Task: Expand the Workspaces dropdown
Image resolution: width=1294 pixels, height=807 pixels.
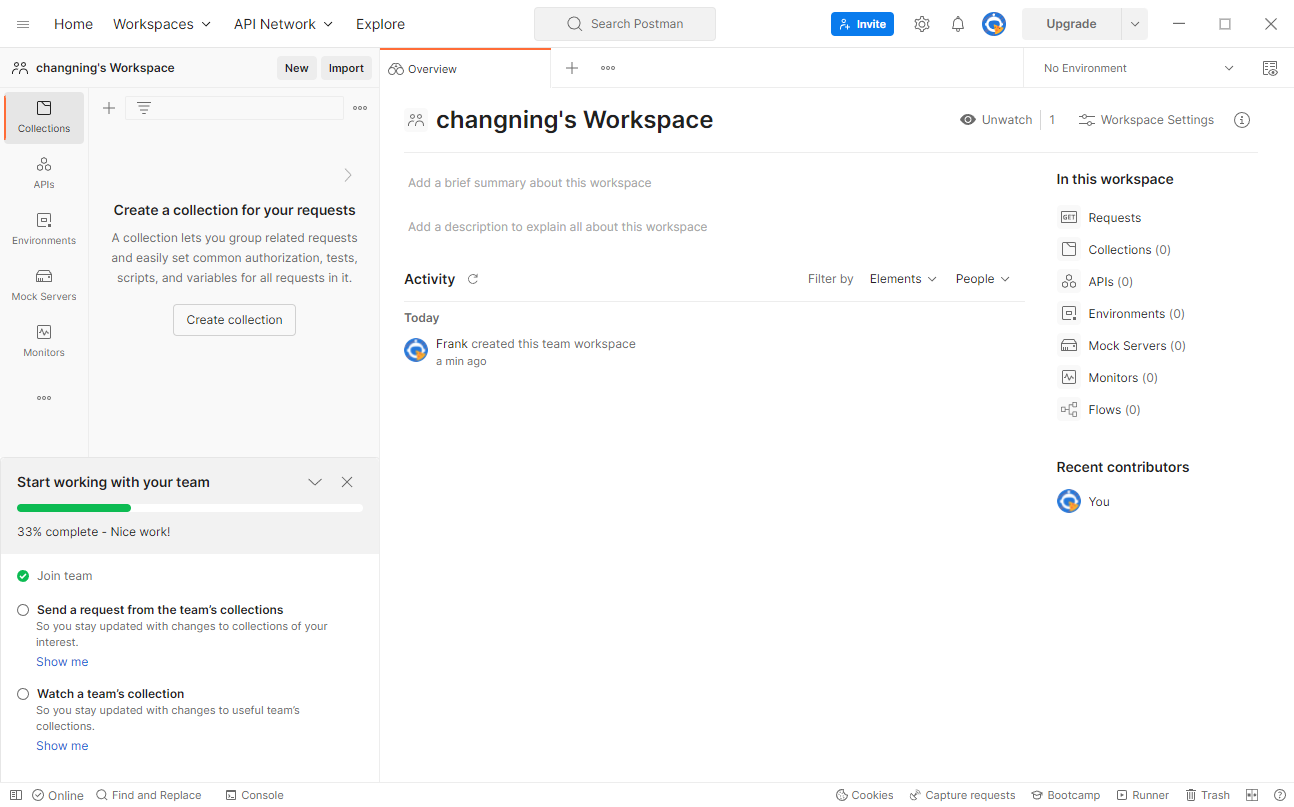Action: 162,24
